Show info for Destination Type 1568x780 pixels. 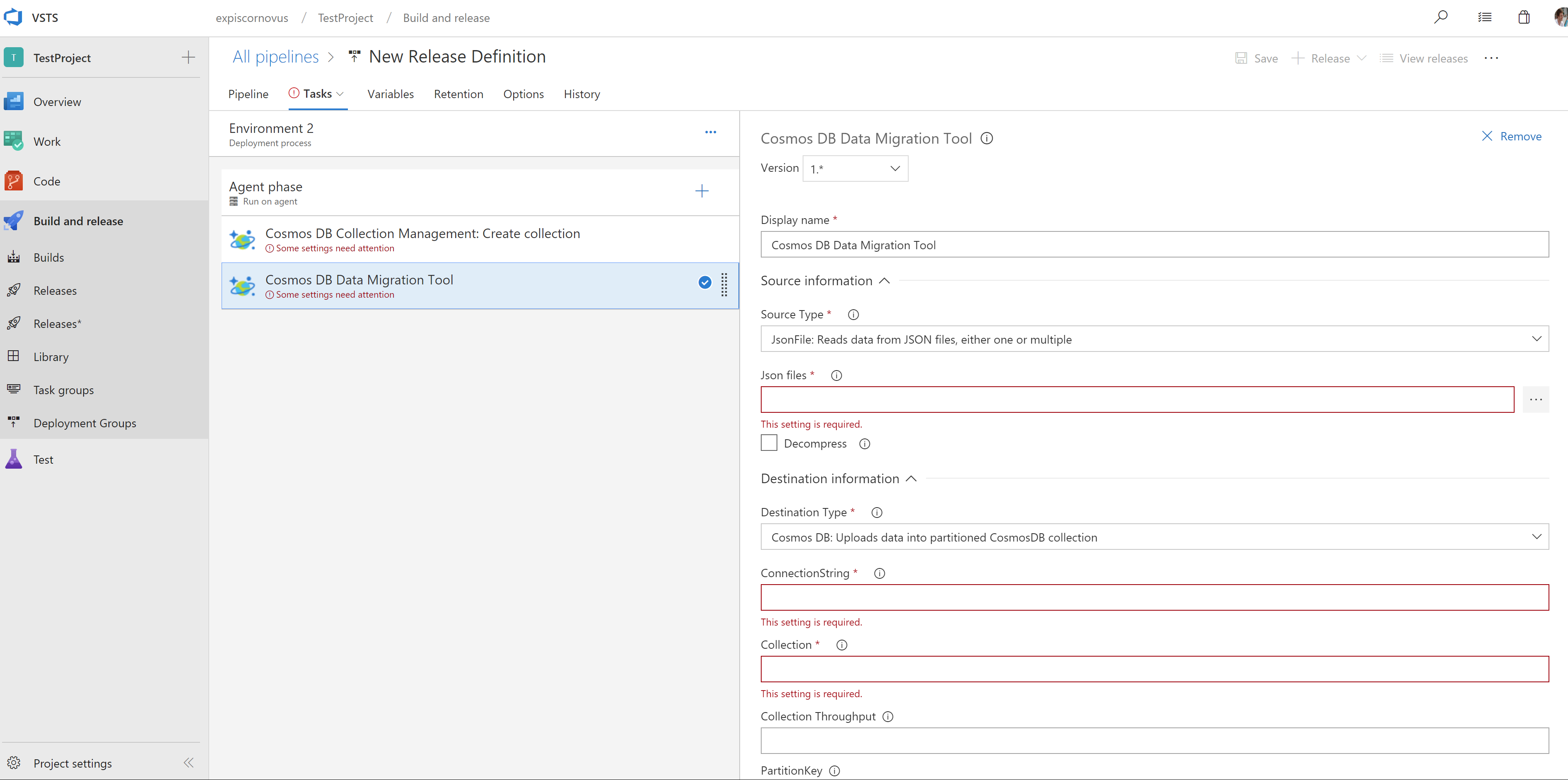pyautogui.click(x=876, y=512)
